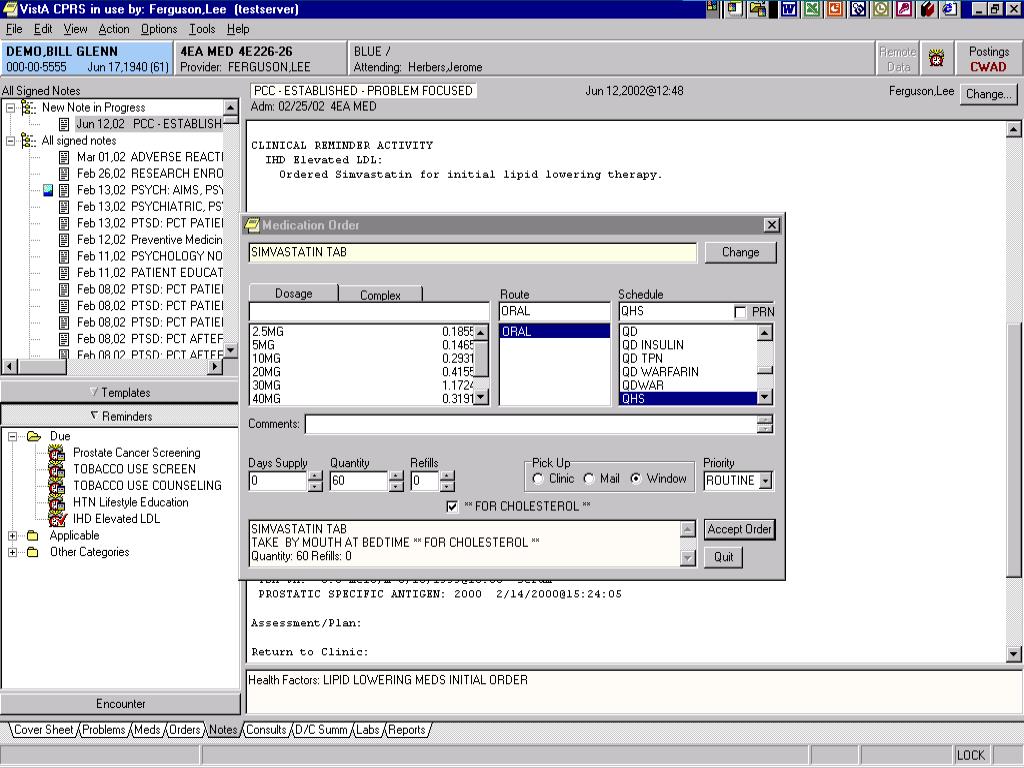Select the Mar 01,02 ADVERSE REACTION note

(x=150, y=157)
